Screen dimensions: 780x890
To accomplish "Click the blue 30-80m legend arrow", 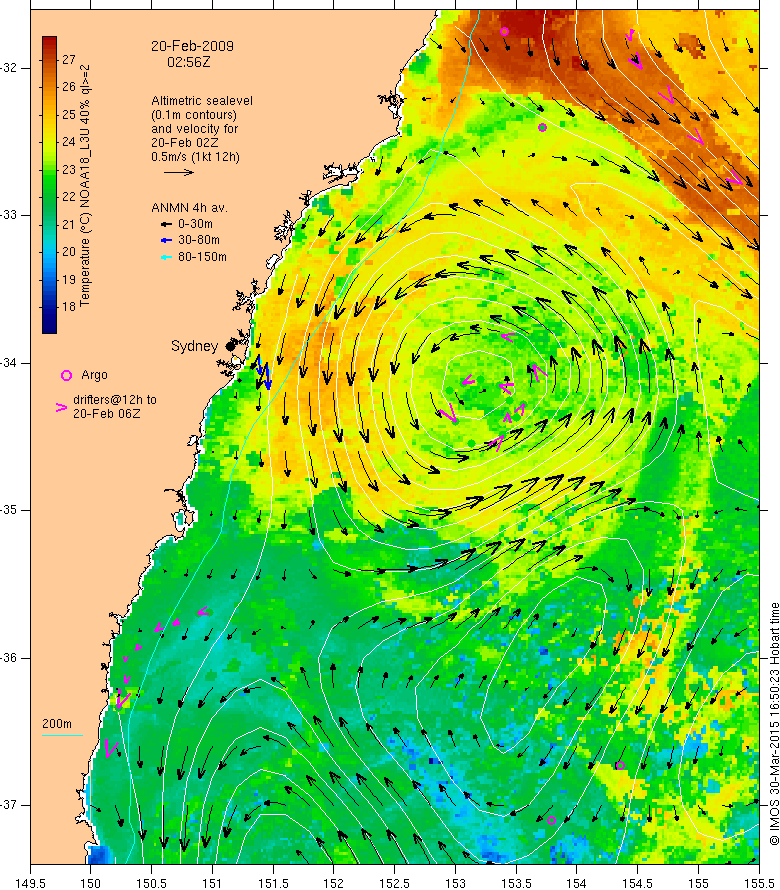I will pos(166,241).
